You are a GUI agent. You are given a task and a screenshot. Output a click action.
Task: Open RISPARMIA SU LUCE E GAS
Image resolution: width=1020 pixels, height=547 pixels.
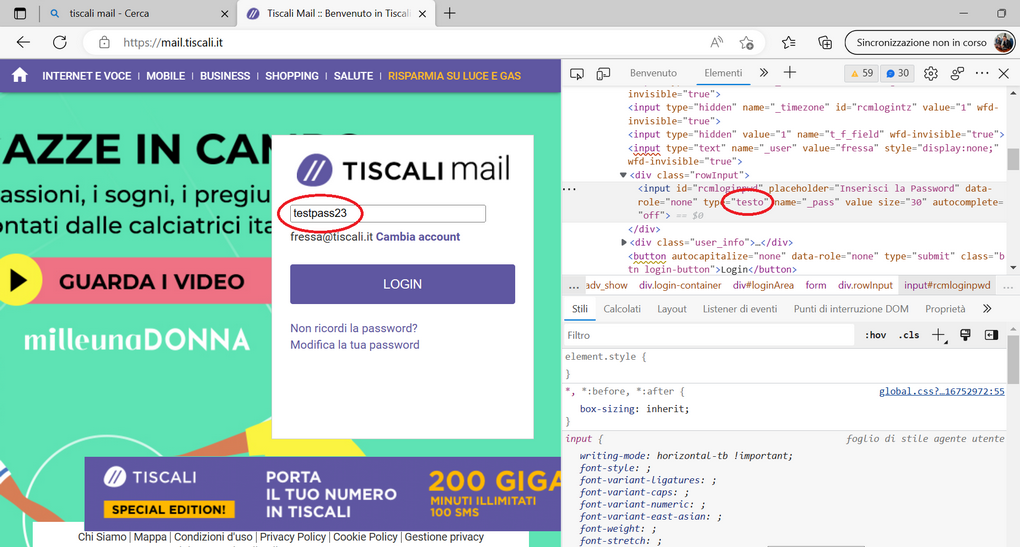click(x=454, y=76)
